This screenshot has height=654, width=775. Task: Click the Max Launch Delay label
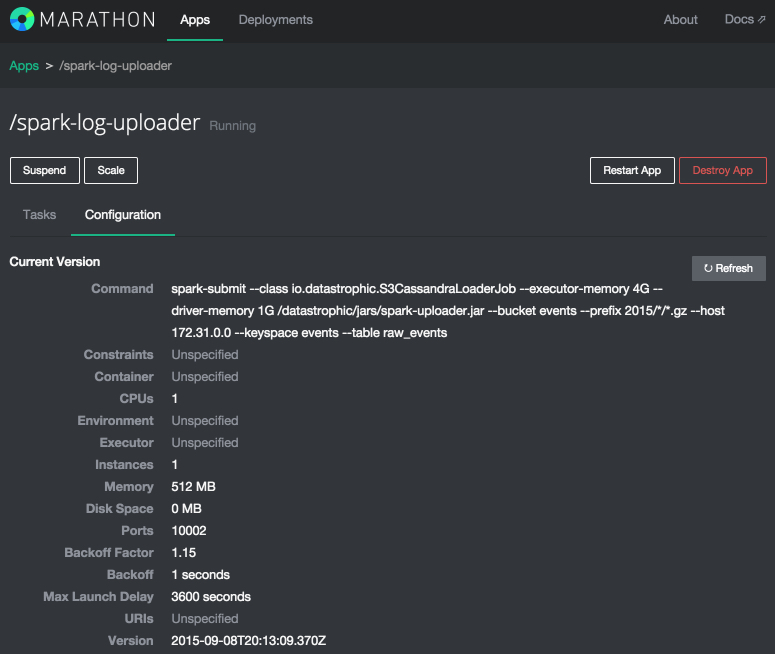[98, 597]
